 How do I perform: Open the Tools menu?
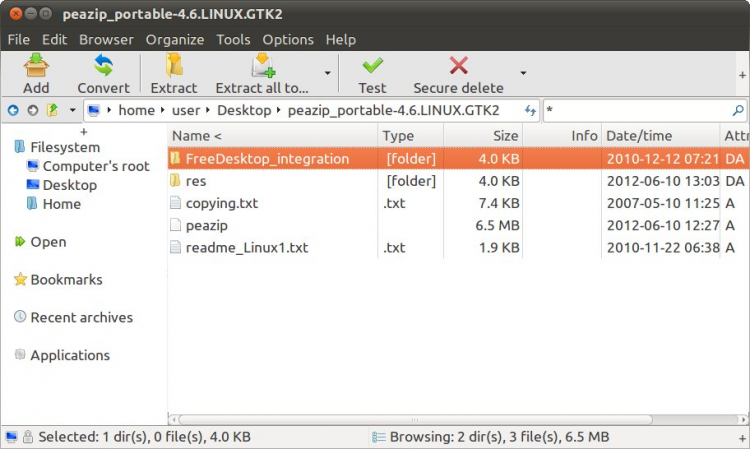[x=233, y=40]
